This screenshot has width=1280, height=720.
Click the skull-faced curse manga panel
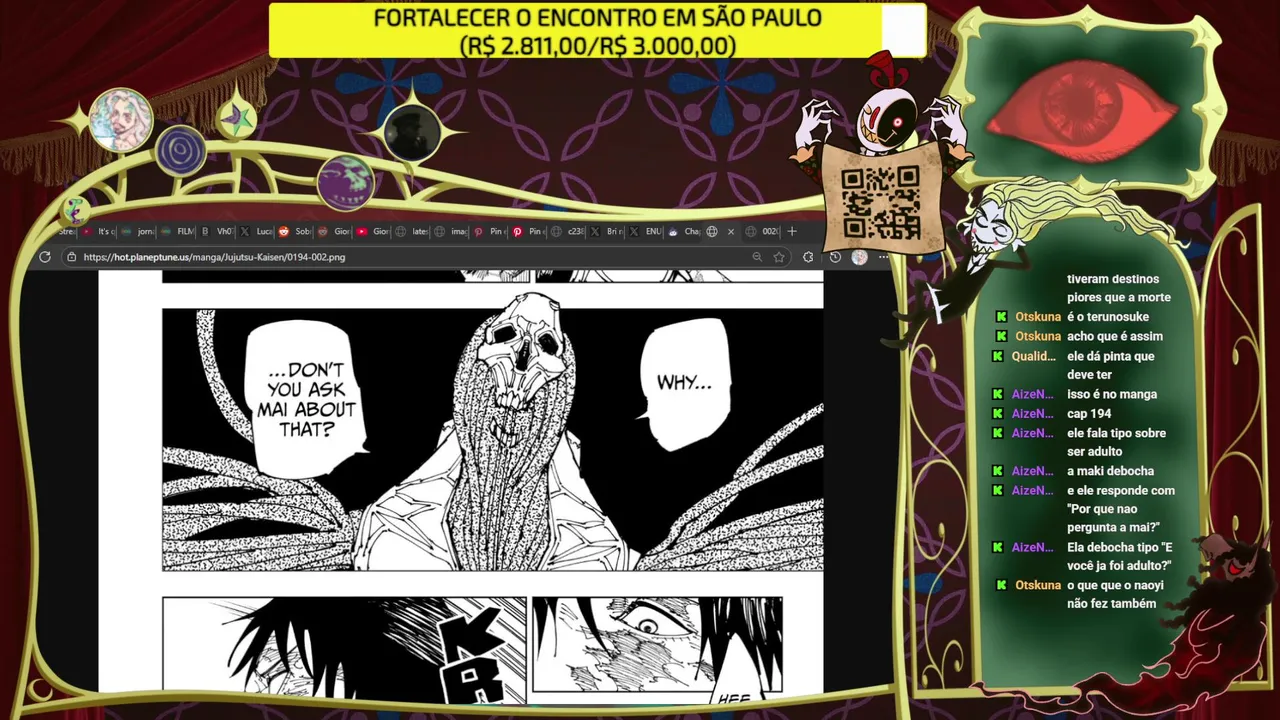click(493, 439)
